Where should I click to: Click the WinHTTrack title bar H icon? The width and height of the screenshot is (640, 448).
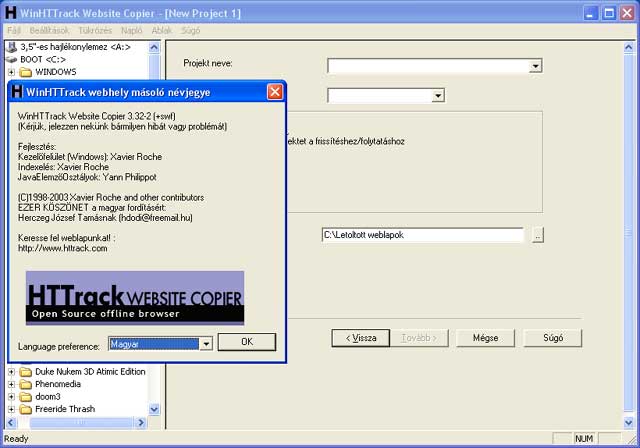[x=11, y=13]
